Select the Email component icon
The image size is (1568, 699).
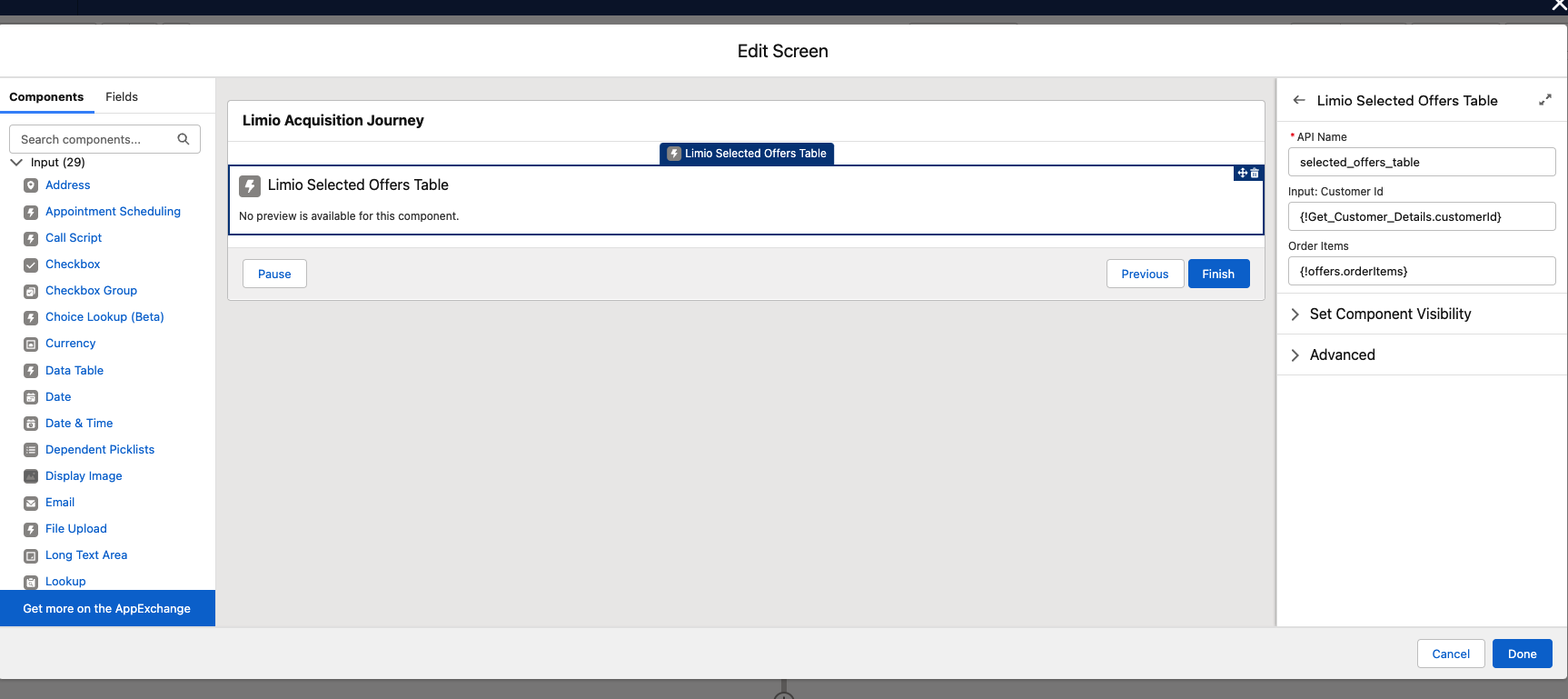pos(31,503)
